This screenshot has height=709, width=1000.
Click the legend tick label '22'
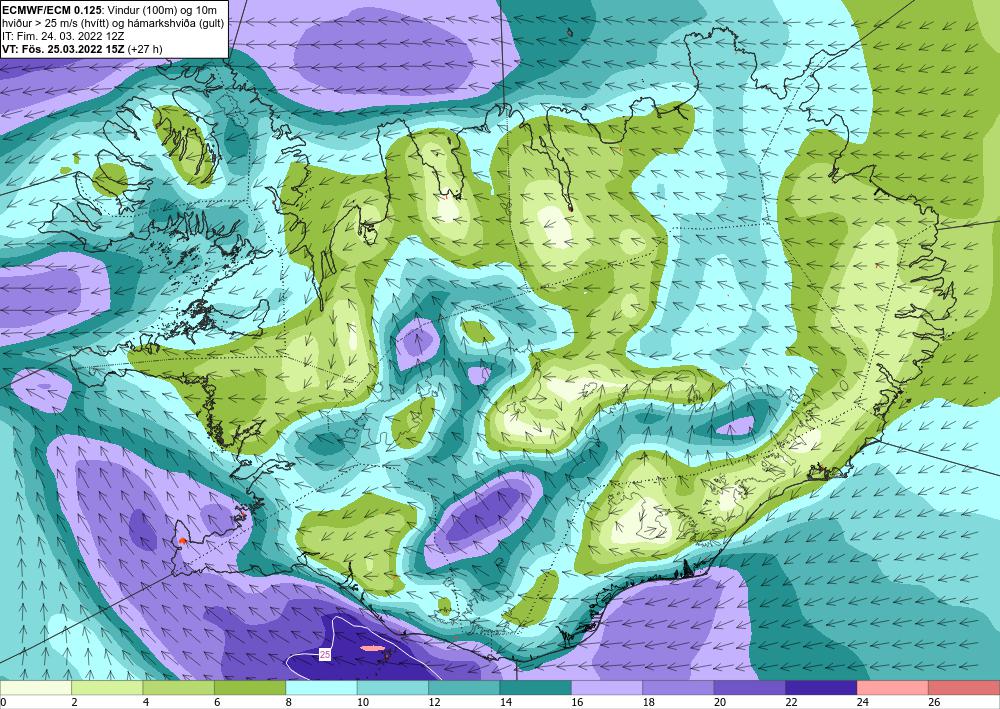click(x=791, y=702)
